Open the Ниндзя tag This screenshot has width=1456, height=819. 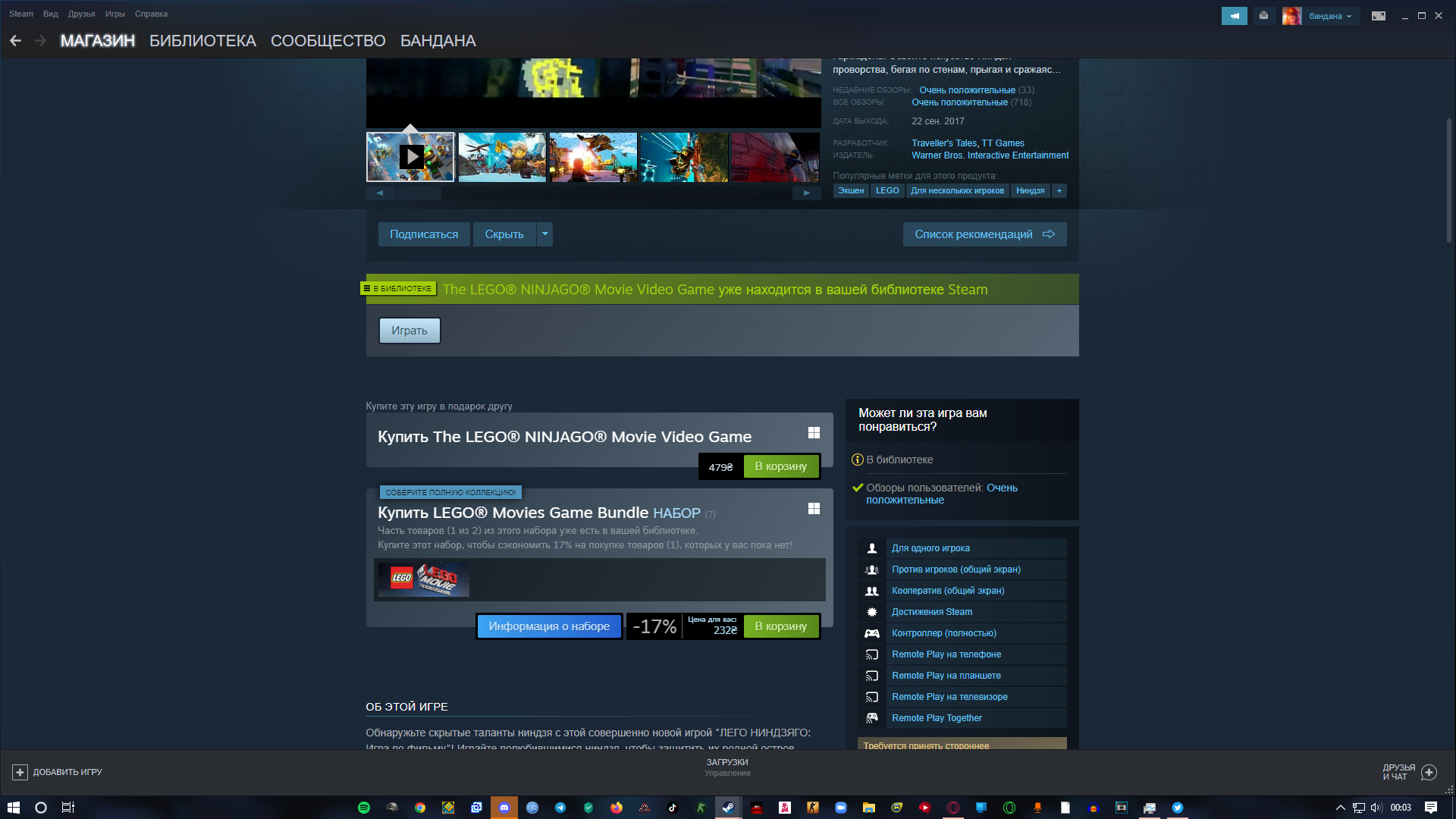[1030, 191]
